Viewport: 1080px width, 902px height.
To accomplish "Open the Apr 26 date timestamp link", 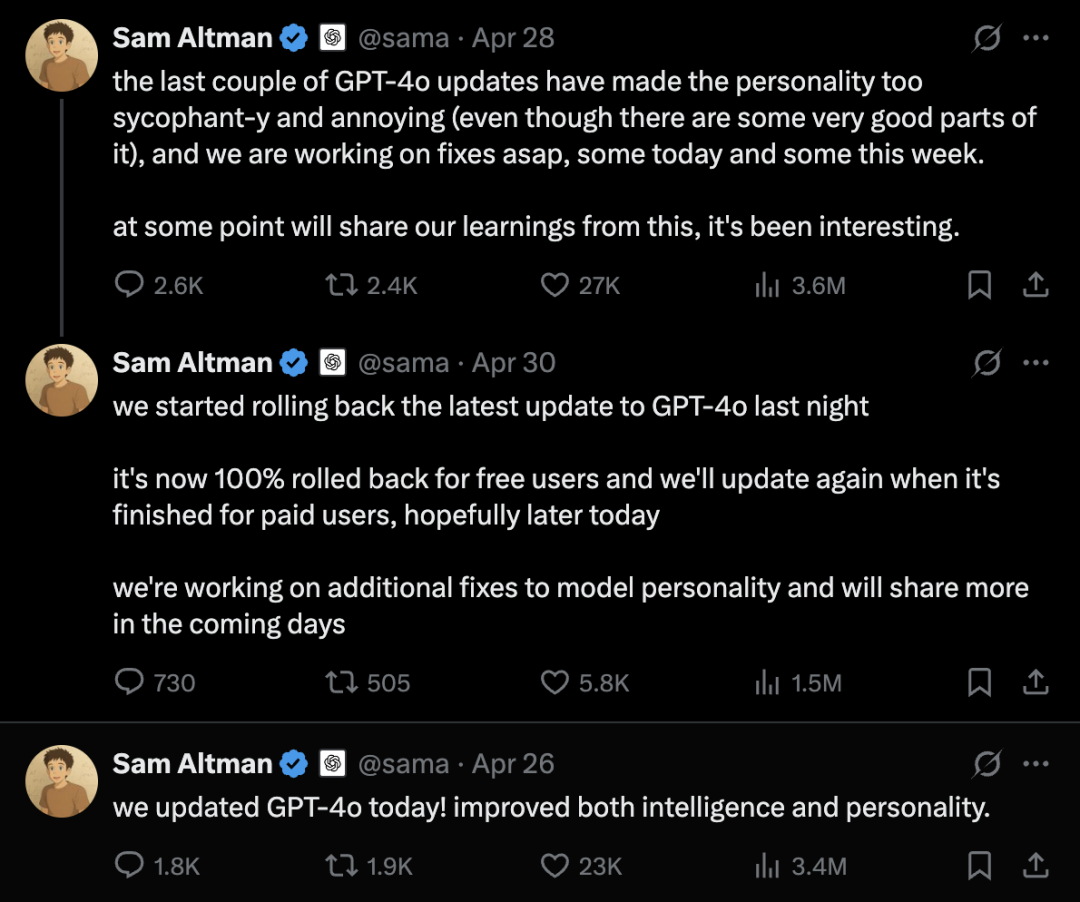I will tap(513, 764).
